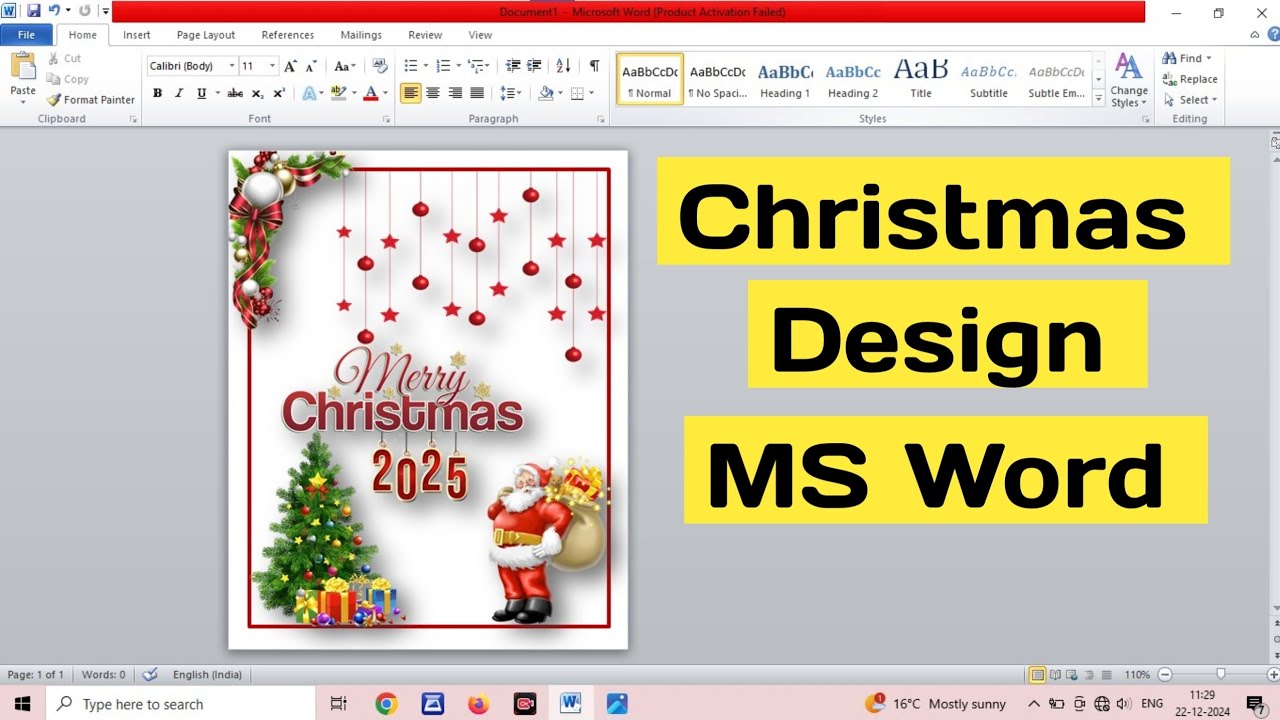
Task: Toggle italic formatting
Action: click(179, 93)
